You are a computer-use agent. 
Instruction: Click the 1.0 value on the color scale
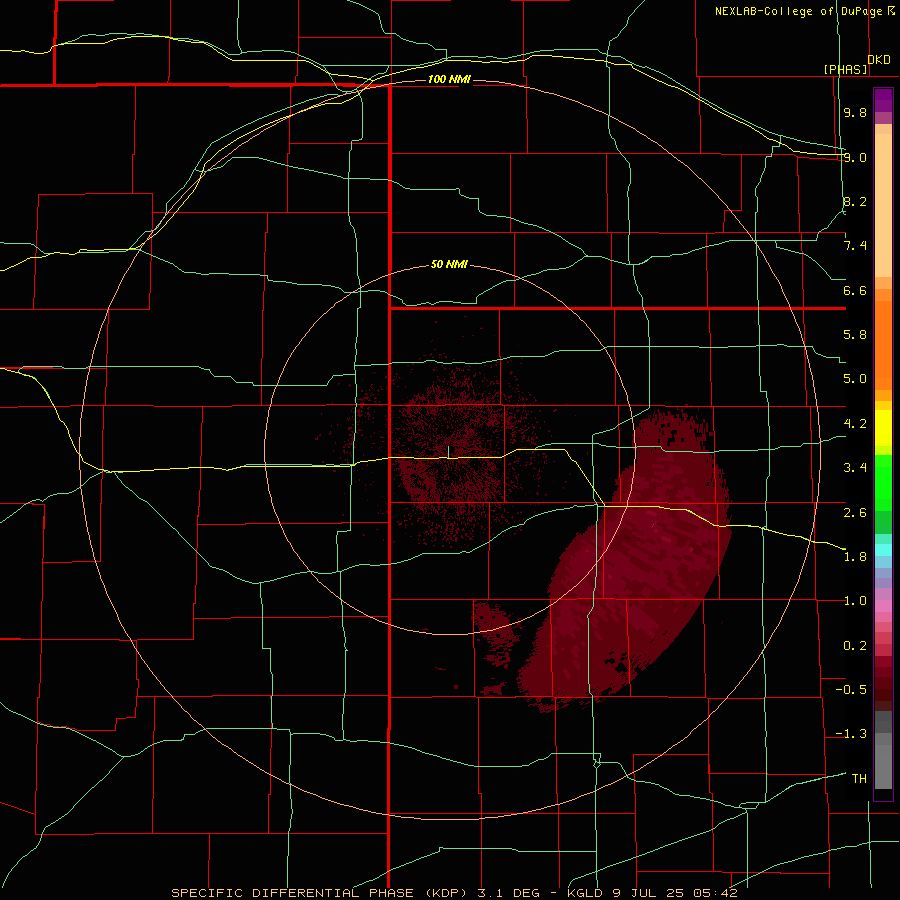855,601
